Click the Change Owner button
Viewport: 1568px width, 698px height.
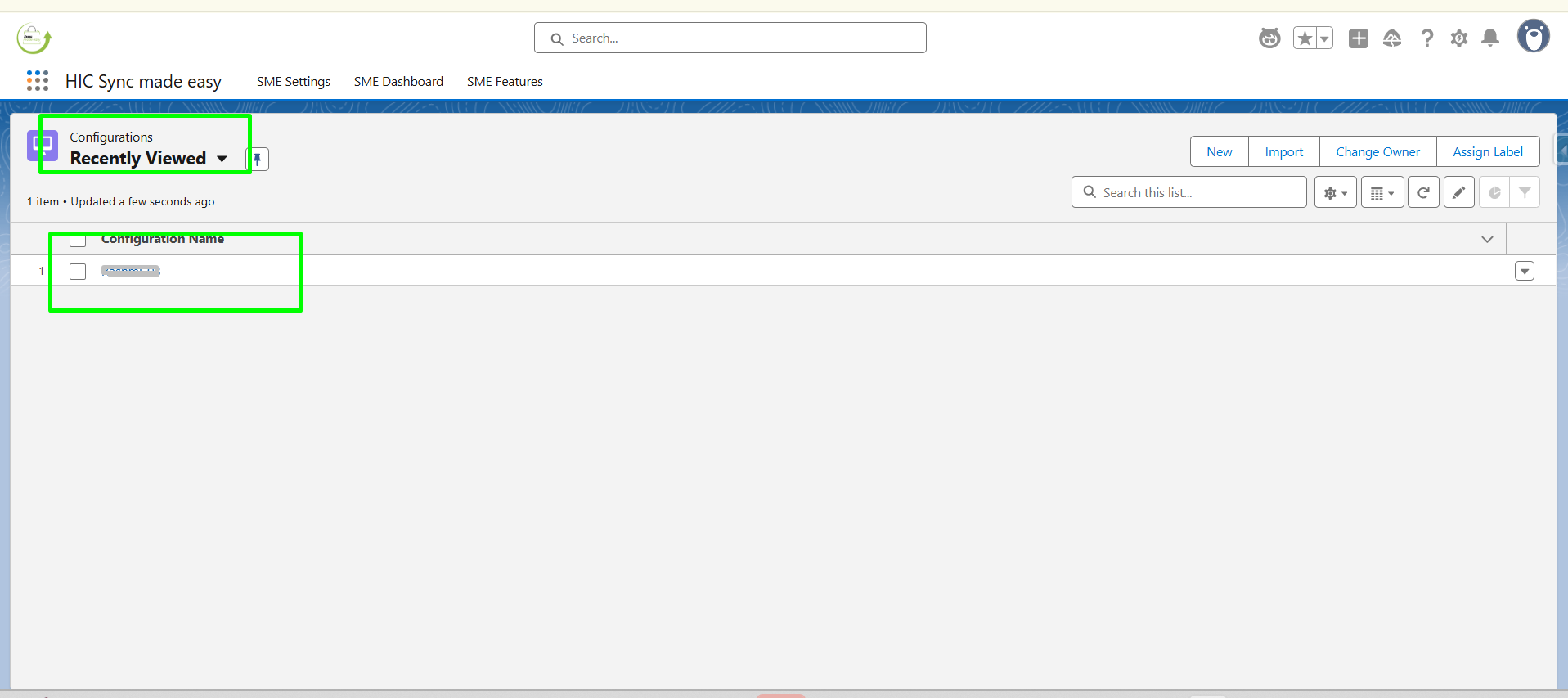pyautogui.click(x=1378, y=151)
